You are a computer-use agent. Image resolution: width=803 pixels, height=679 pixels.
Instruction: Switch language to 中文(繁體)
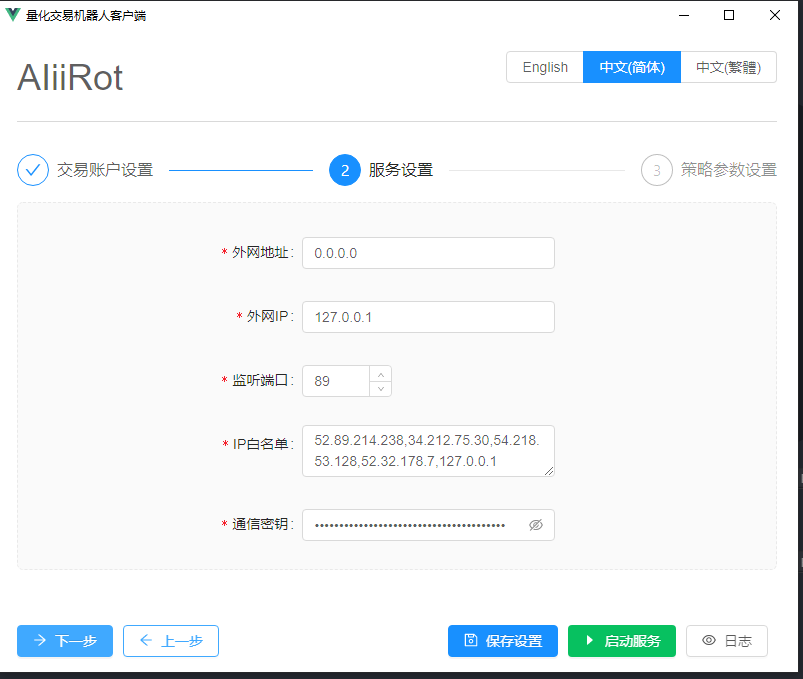(729, 67)
